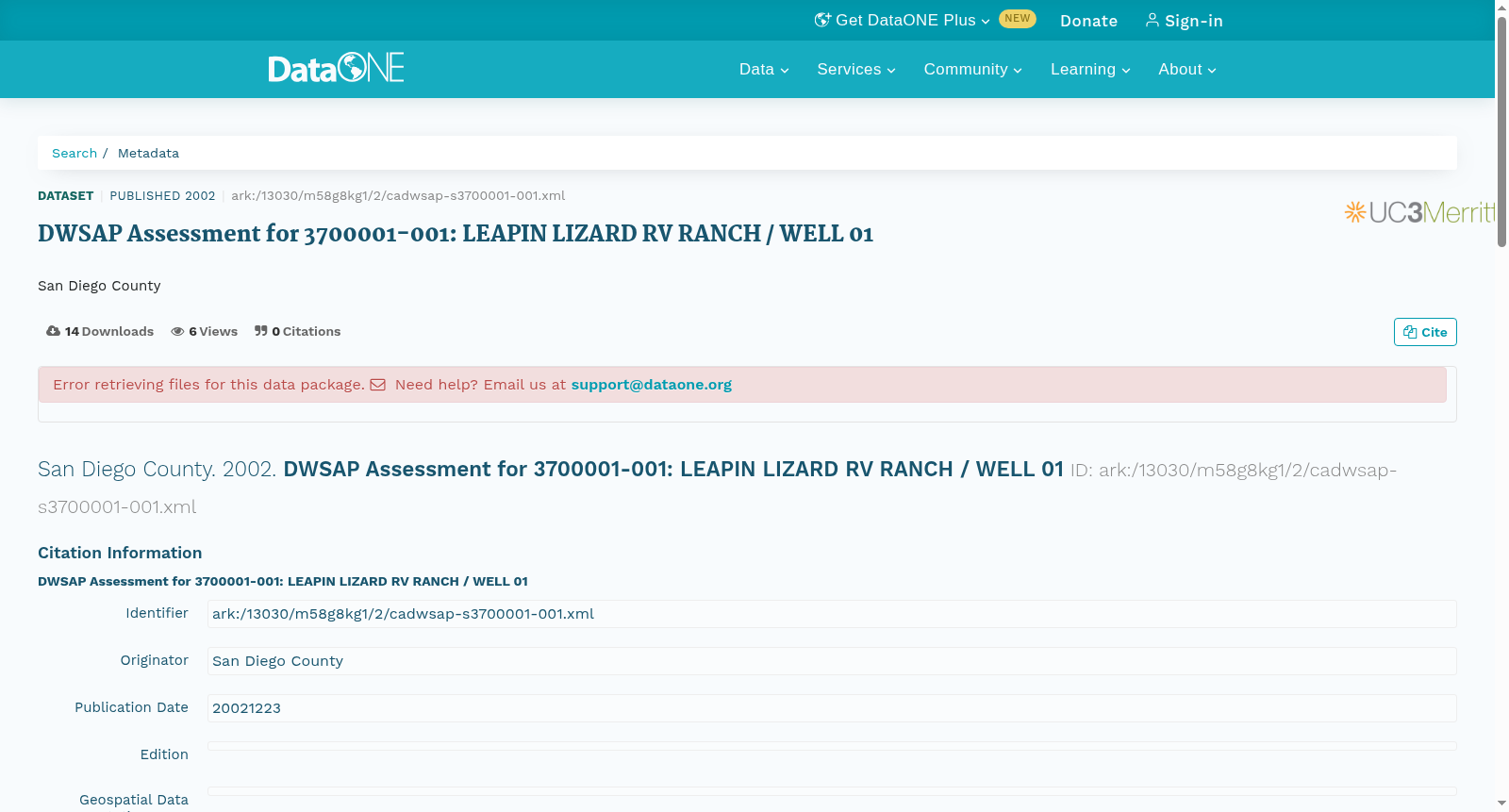Screen dimensions: 1509x812
Task: Expand the Data menu
Action: (x=764, y=69)
